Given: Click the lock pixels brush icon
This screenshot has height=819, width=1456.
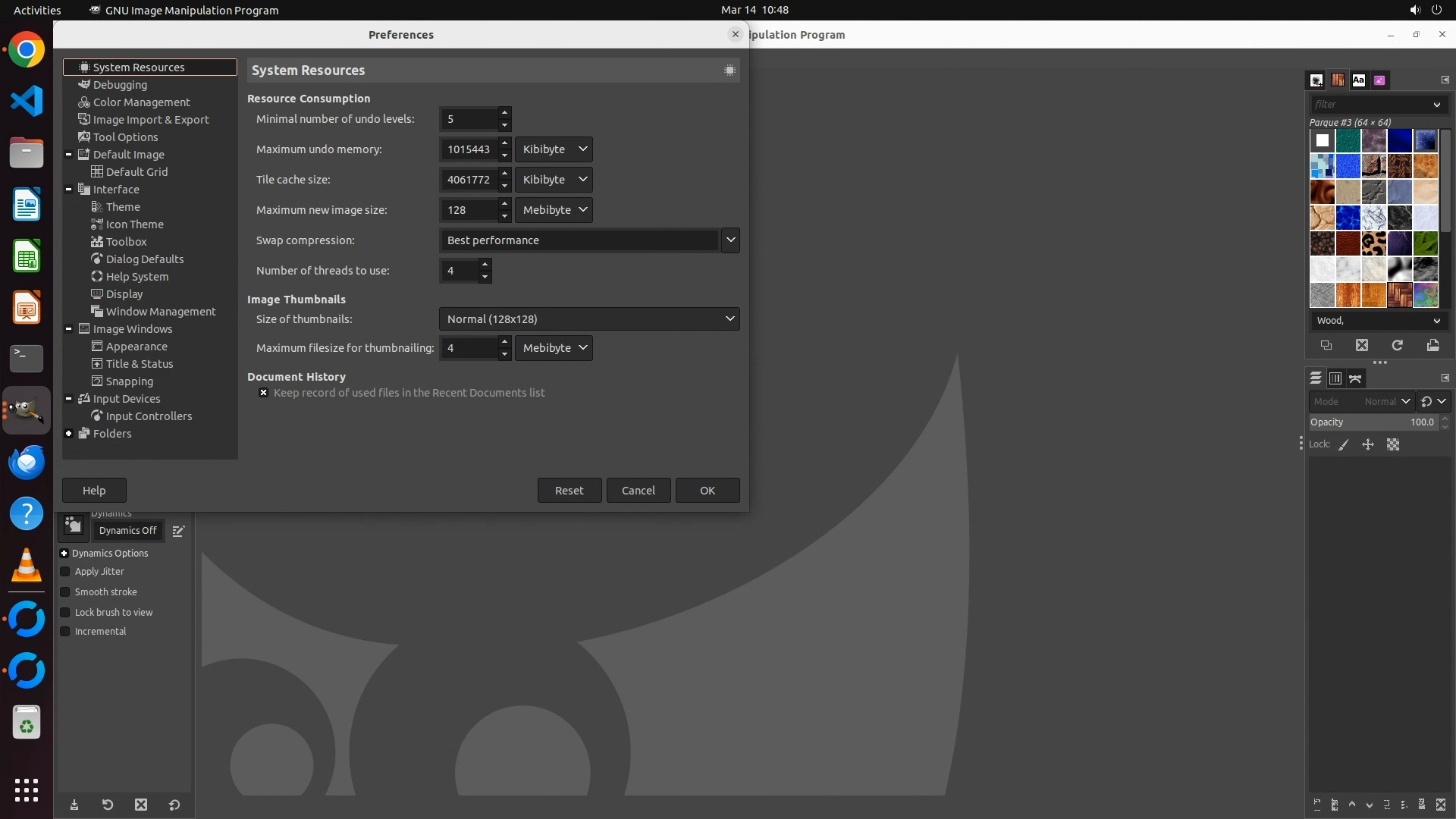Looking at the screenshot, I should tap(1344, 445).
